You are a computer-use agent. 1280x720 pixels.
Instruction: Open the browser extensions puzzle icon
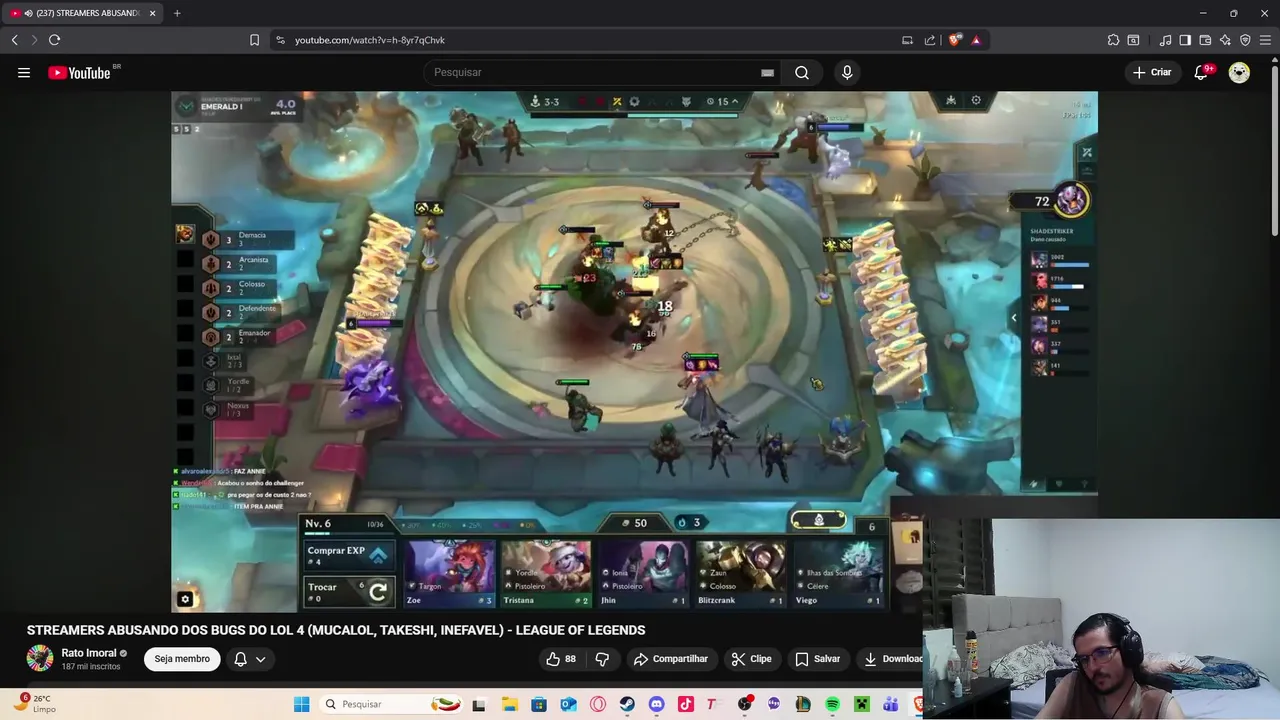click(x=1113, y=40)
